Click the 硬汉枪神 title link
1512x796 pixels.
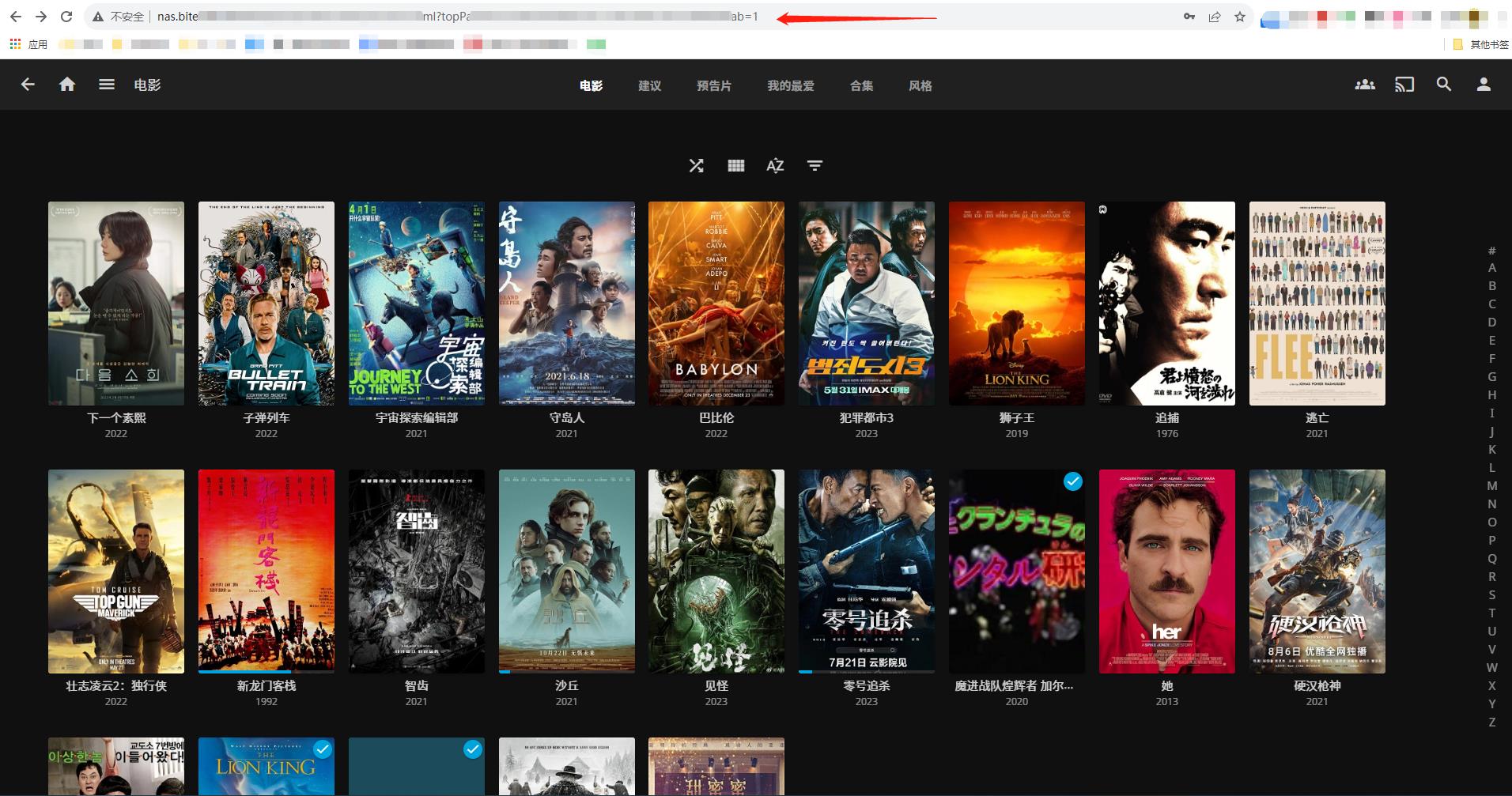1317,685
